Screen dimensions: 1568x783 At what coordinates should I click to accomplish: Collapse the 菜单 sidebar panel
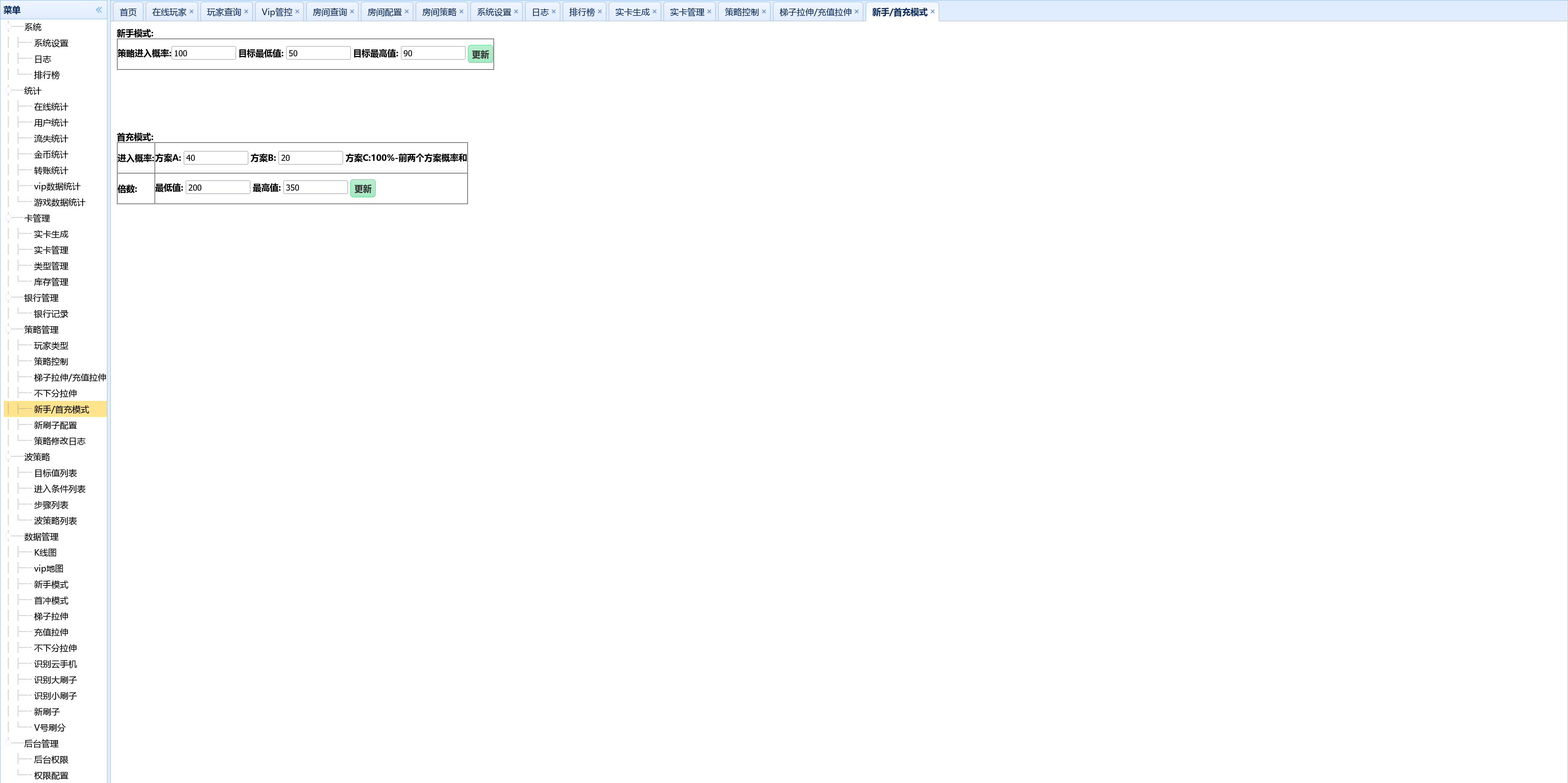[x=98, y=10]
